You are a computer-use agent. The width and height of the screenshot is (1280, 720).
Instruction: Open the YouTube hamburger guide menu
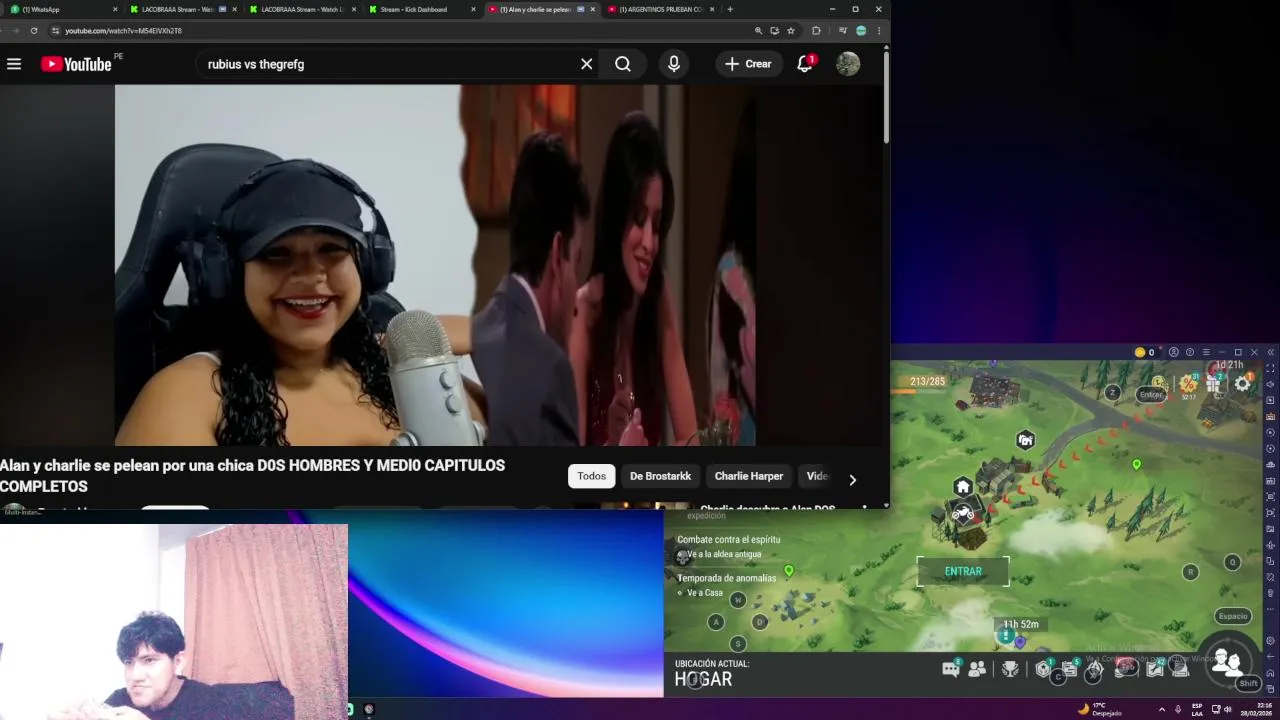14,64
